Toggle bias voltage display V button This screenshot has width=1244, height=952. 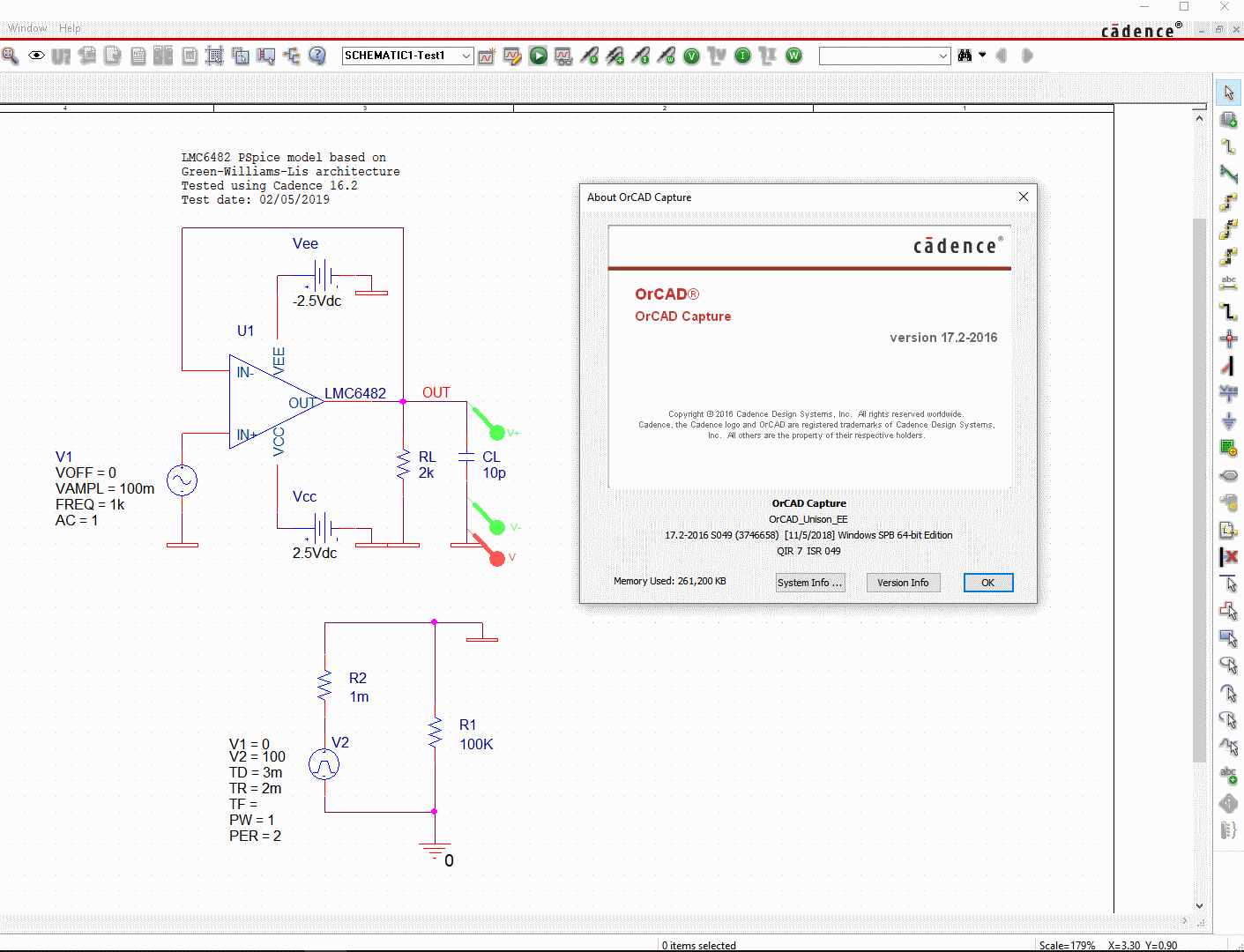[692, 56]
